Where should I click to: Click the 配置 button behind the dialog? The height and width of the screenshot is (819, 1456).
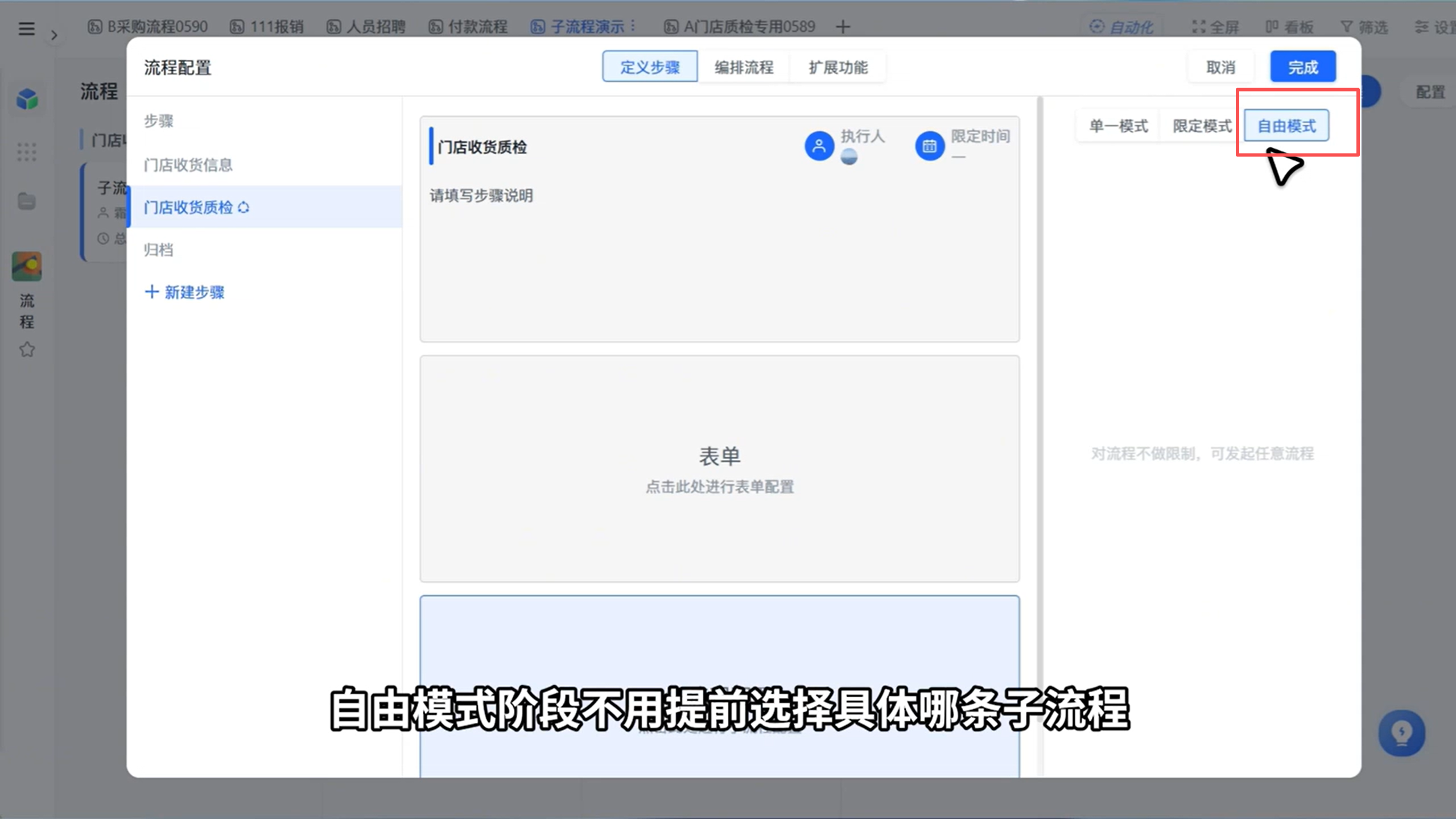tap(1430, 92)
